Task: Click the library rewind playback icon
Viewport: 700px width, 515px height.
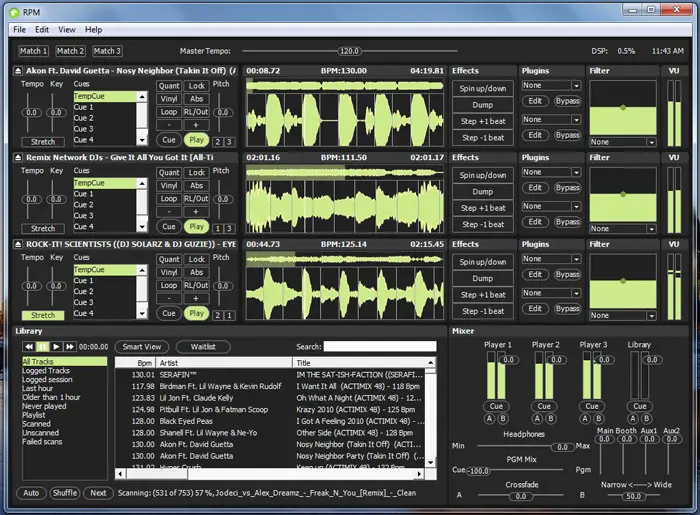Action: [30, 346]
